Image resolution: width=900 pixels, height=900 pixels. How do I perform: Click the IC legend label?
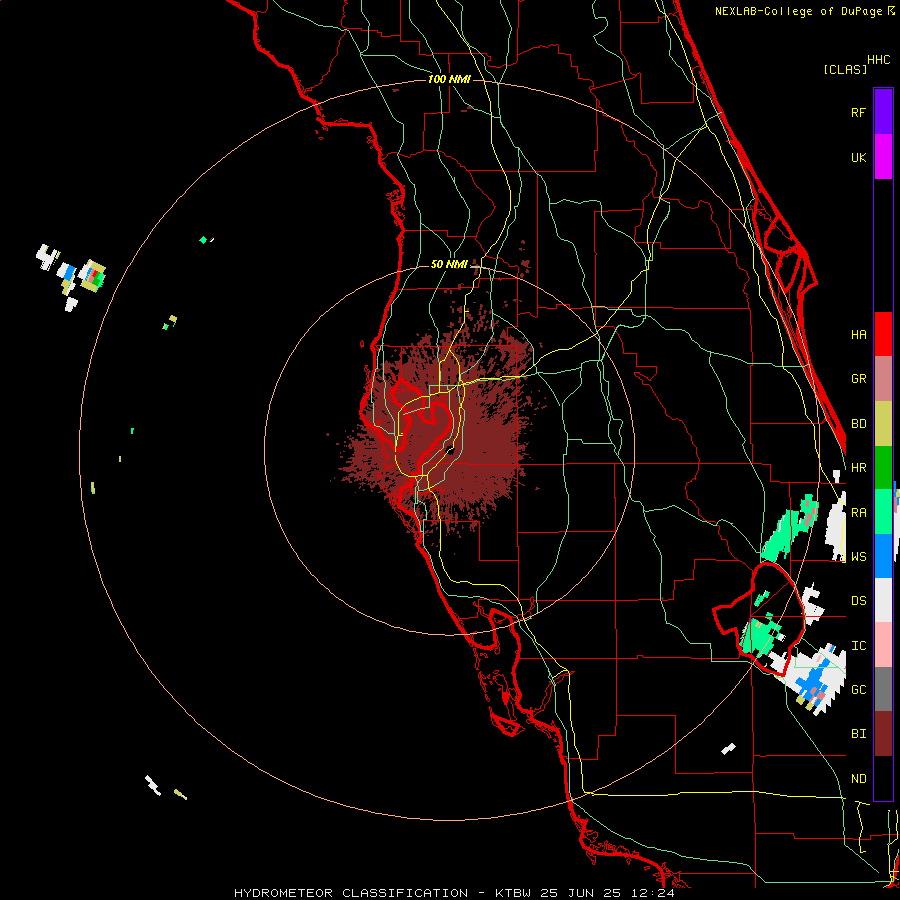858,646
